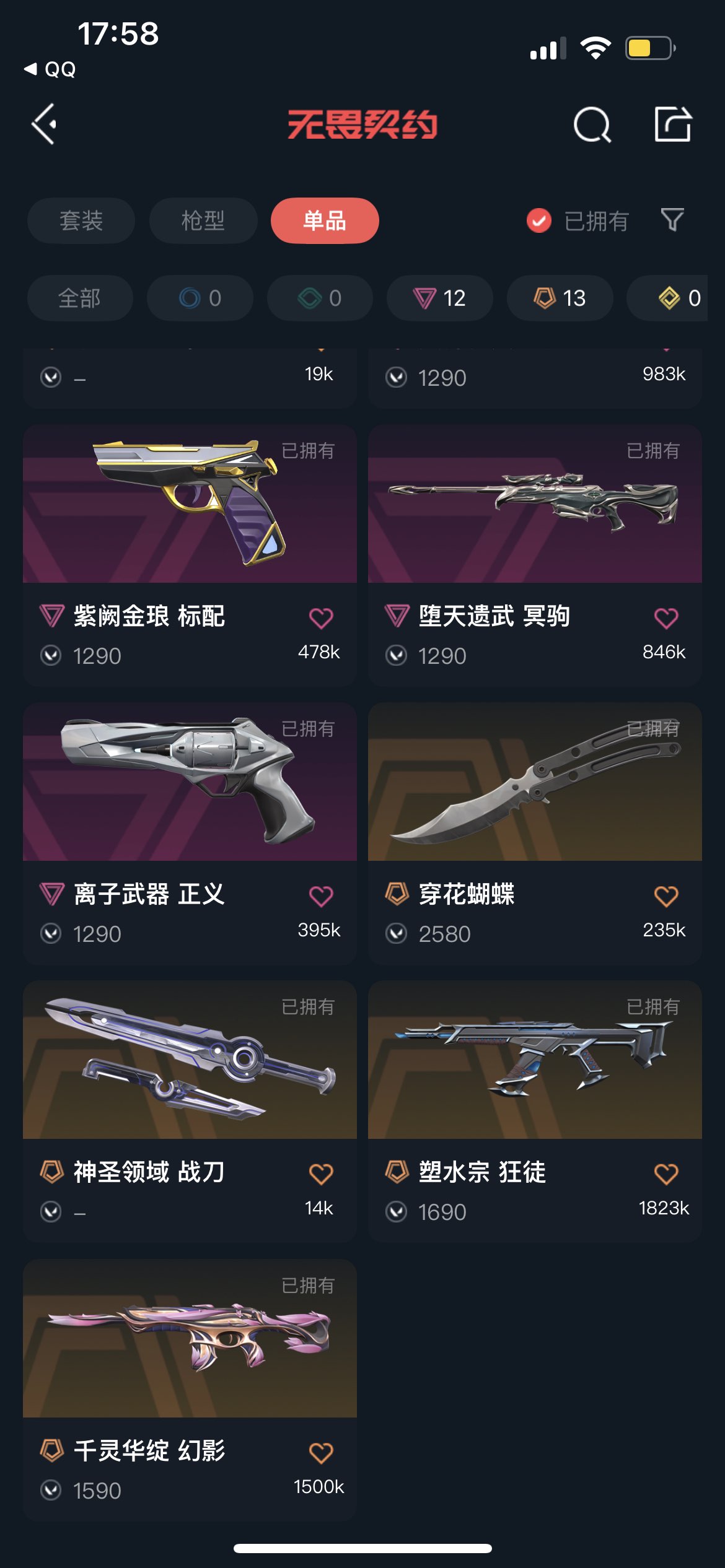
Task: Favorite 千灵华绽 幻影 with heart icon
Action: tap(321, 1452)
